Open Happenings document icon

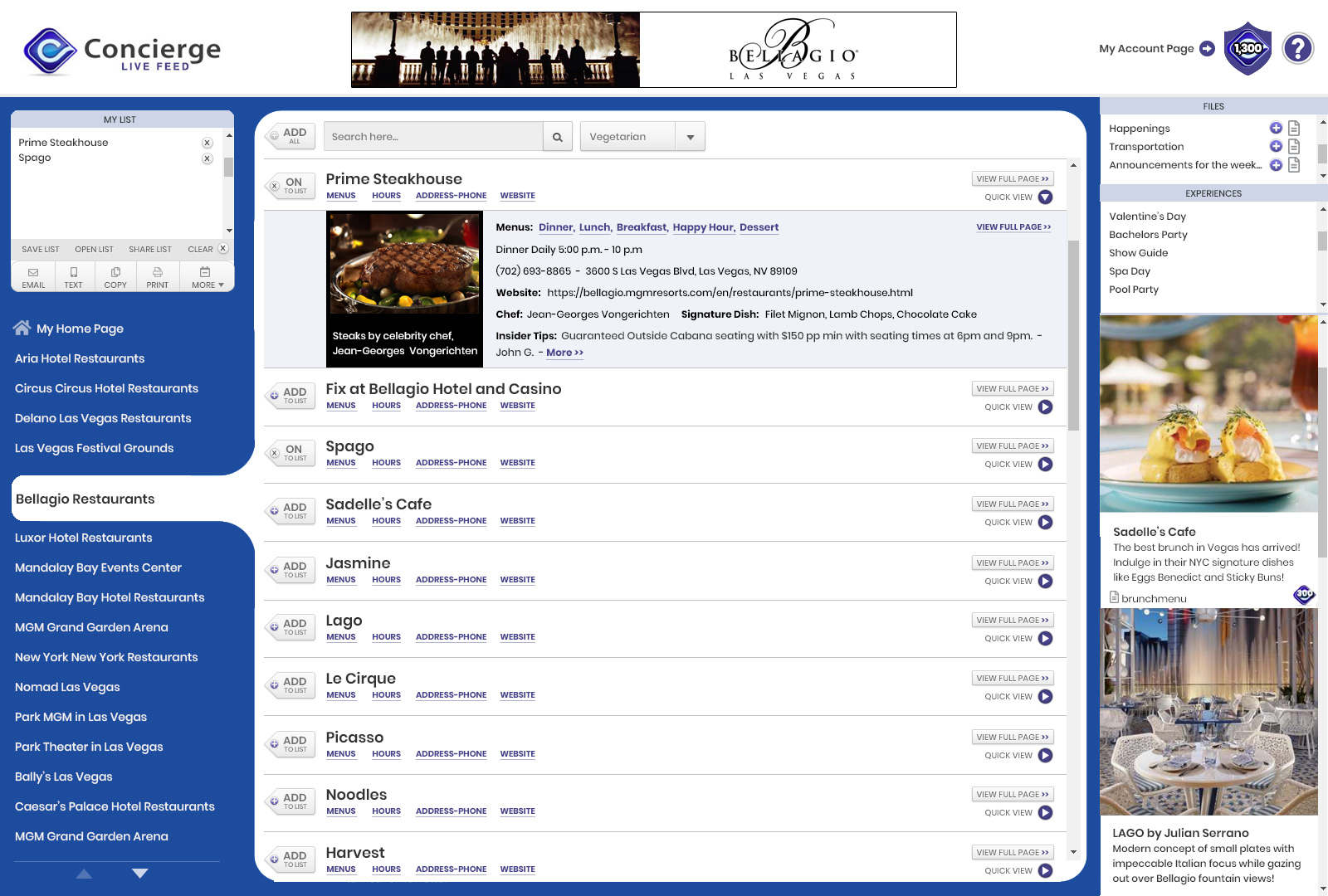[1294, 128]
